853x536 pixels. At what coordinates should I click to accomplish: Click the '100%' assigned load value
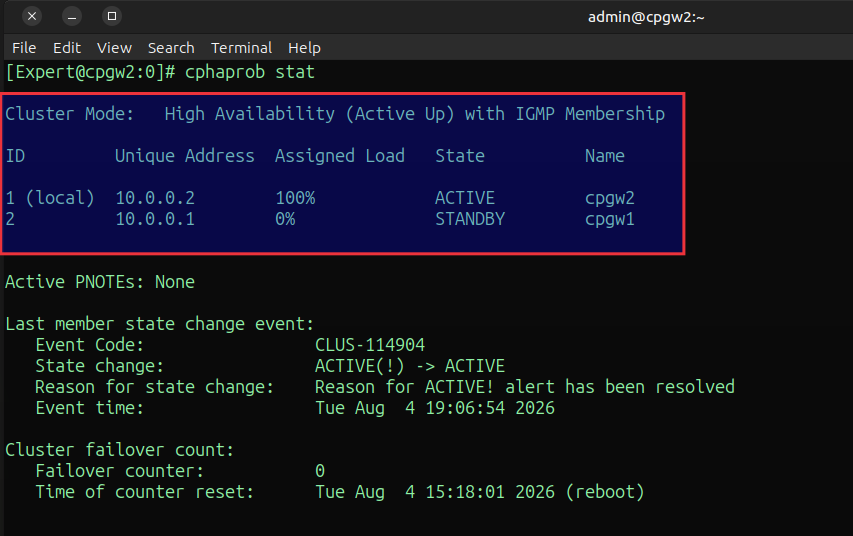[295, 198]
